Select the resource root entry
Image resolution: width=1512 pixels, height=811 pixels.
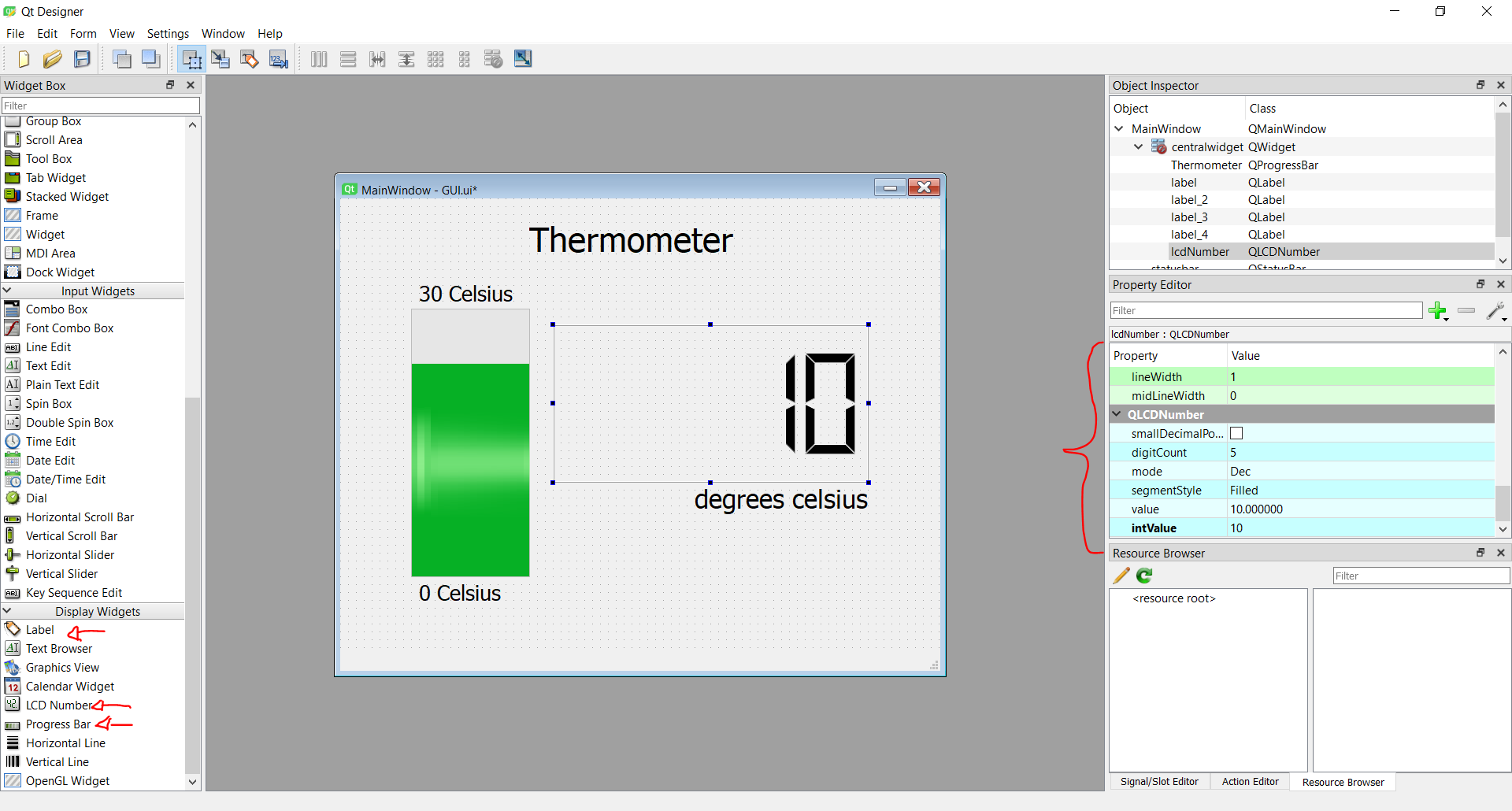(1173, 598)
